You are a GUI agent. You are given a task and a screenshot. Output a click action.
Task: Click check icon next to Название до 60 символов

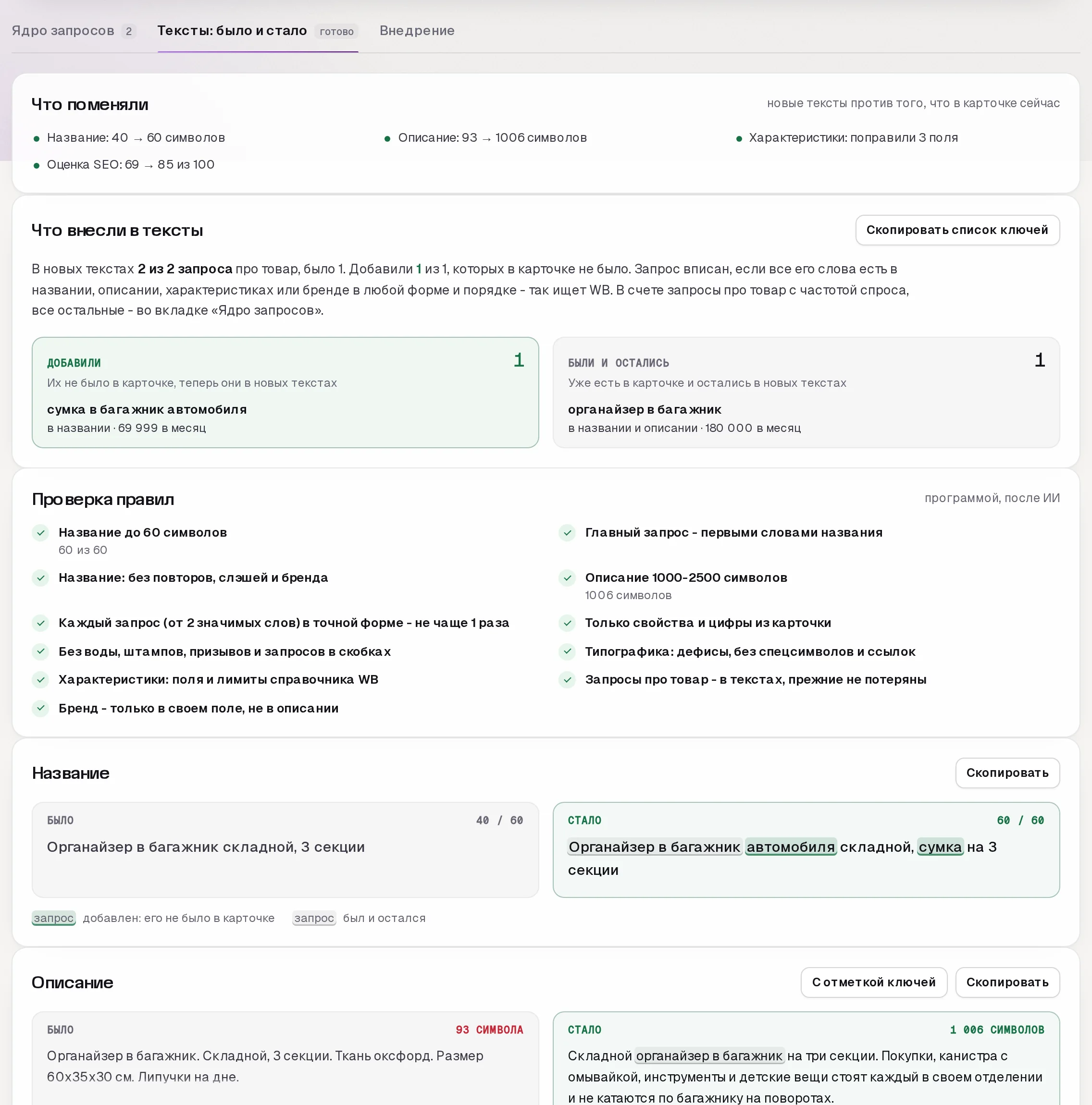[41, 532]
